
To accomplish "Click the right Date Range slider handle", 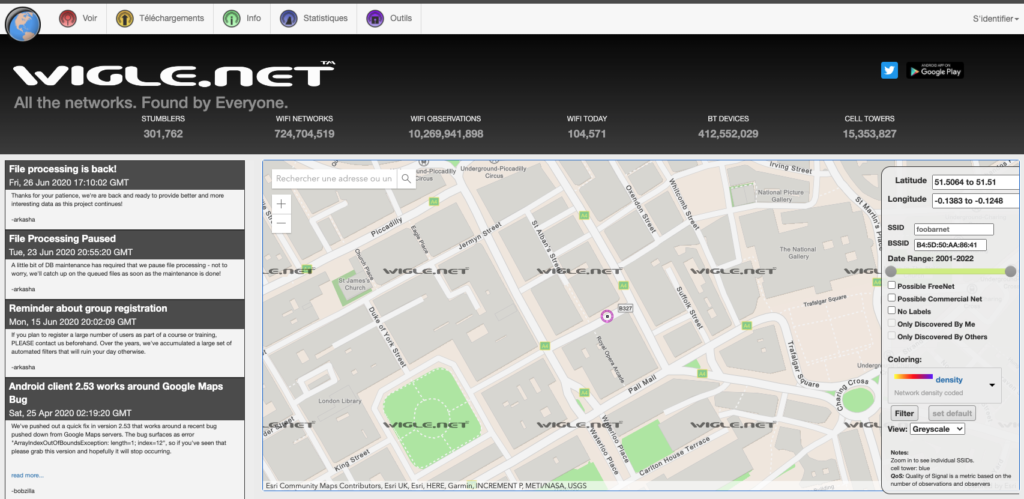I will (x=1010, y=271).
